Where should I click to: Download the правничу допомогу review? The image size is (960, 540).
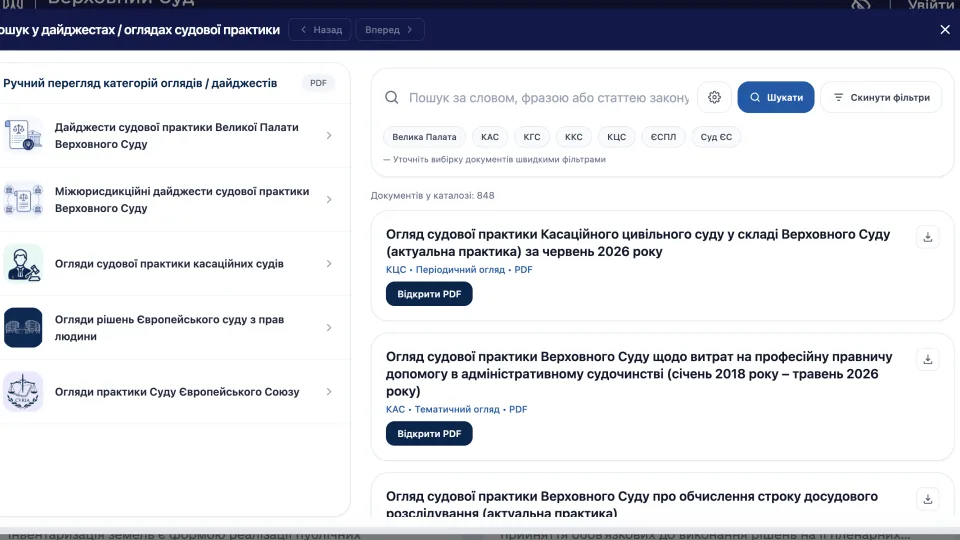[x=928, y=359]
